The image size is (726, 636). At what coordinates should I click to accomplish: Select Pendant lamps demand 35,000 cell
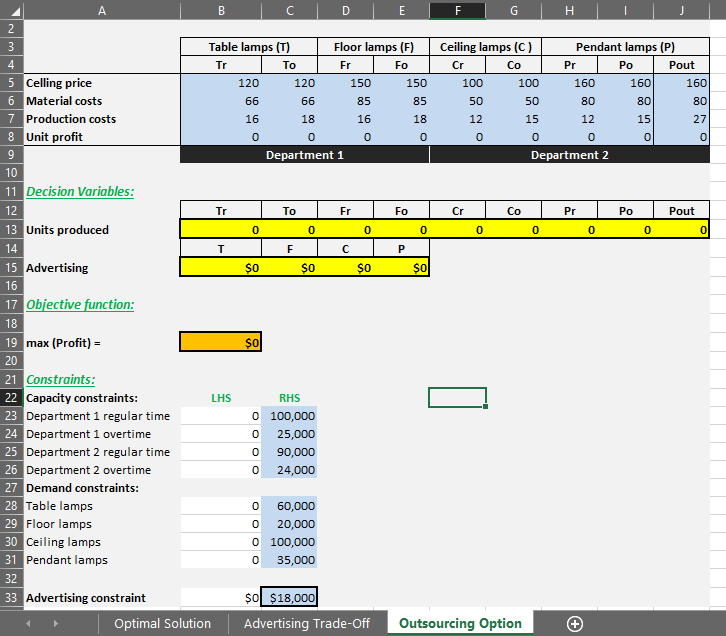tap(289, 560)
